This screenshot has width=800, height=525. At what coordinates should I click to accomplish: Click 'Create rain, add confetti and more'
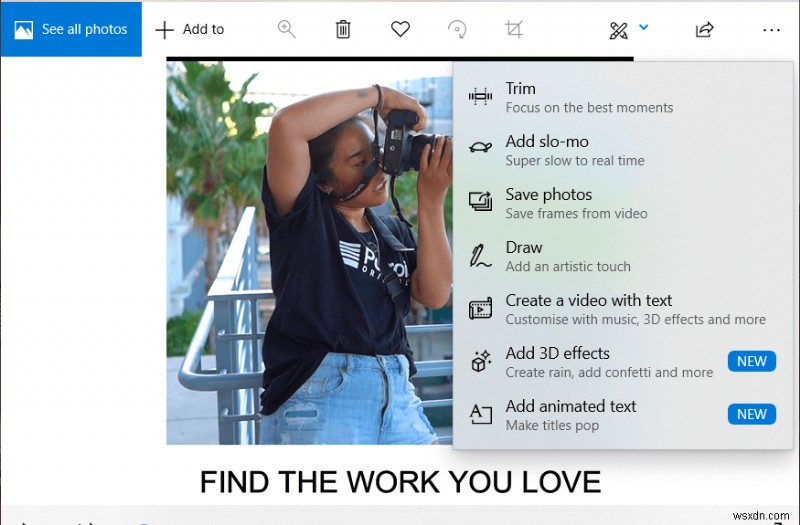tap(609, 373)
